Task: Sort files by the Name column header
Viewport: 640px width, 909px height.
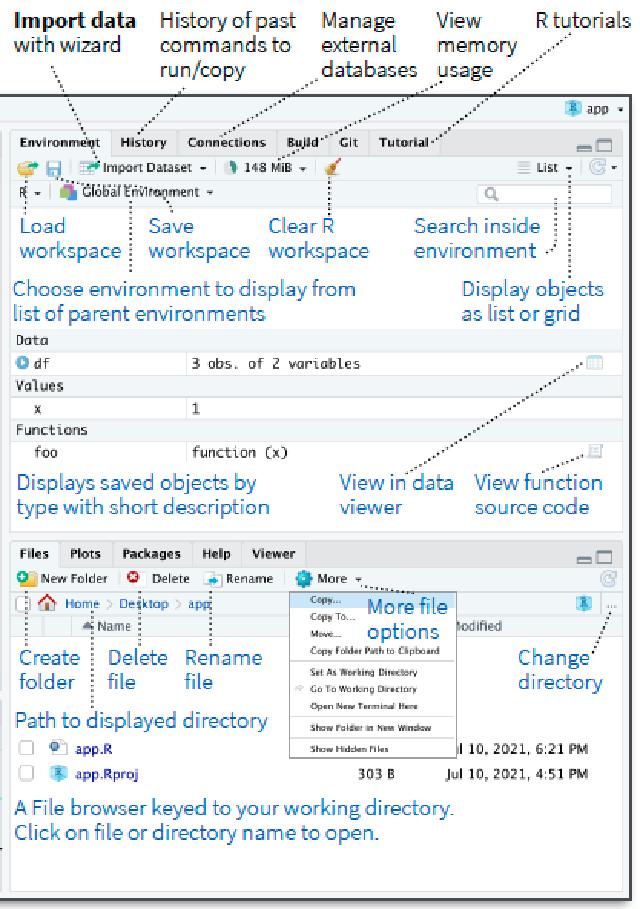Action: (114, 626)
